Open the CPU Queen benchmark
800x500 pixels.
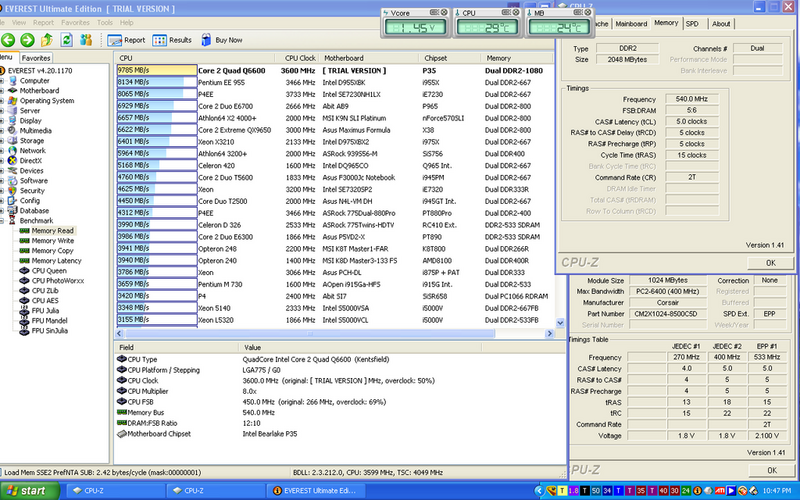pos(49,270)
